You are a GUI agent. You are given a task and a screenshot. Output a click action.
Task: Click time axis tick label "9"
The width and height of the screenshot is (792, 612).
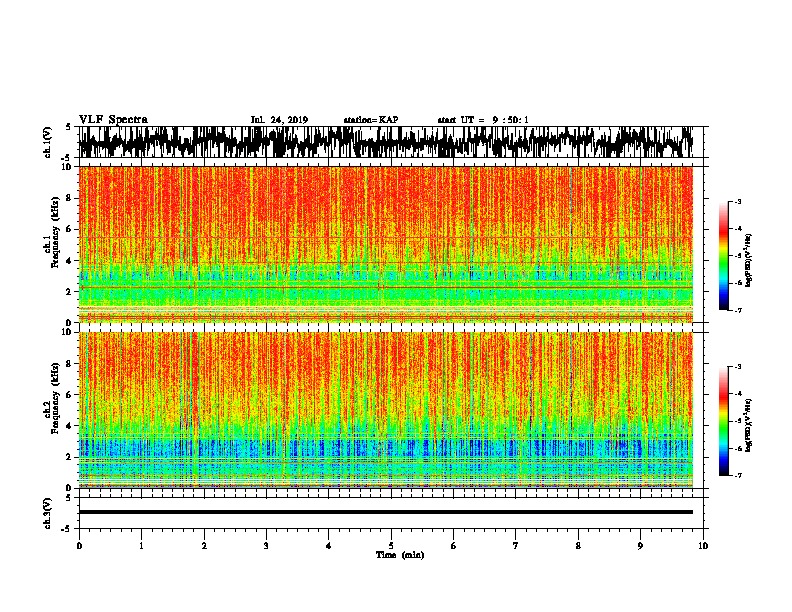tap(640, 546)
